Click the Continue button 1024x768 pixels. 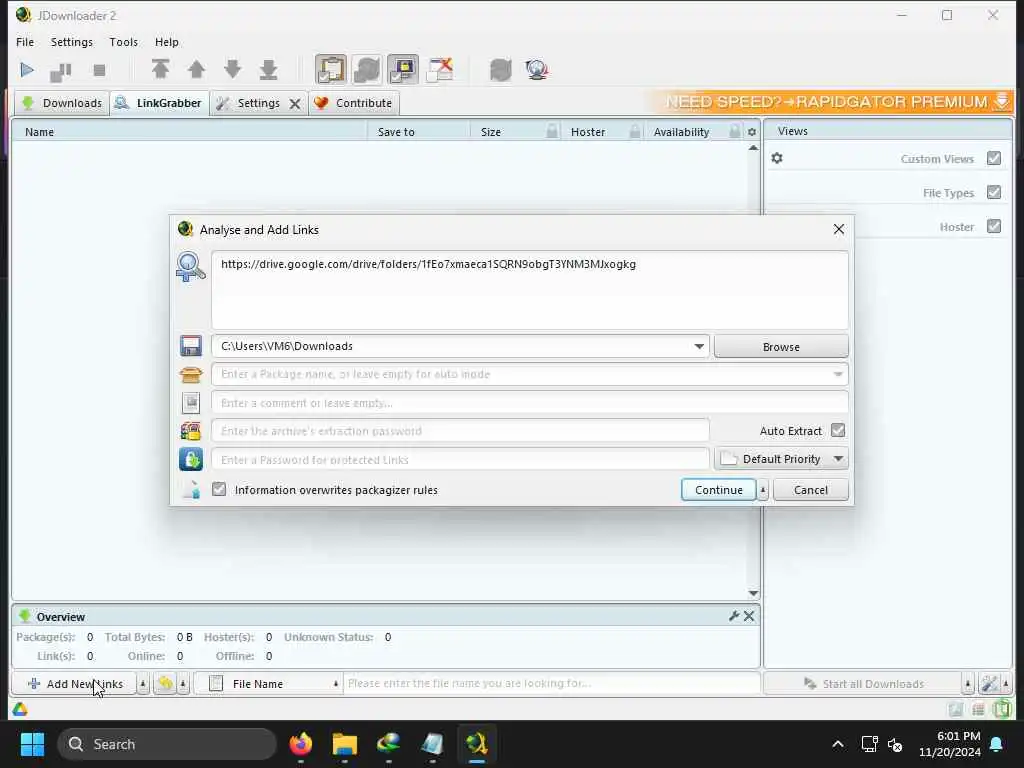tap(718, 490)
